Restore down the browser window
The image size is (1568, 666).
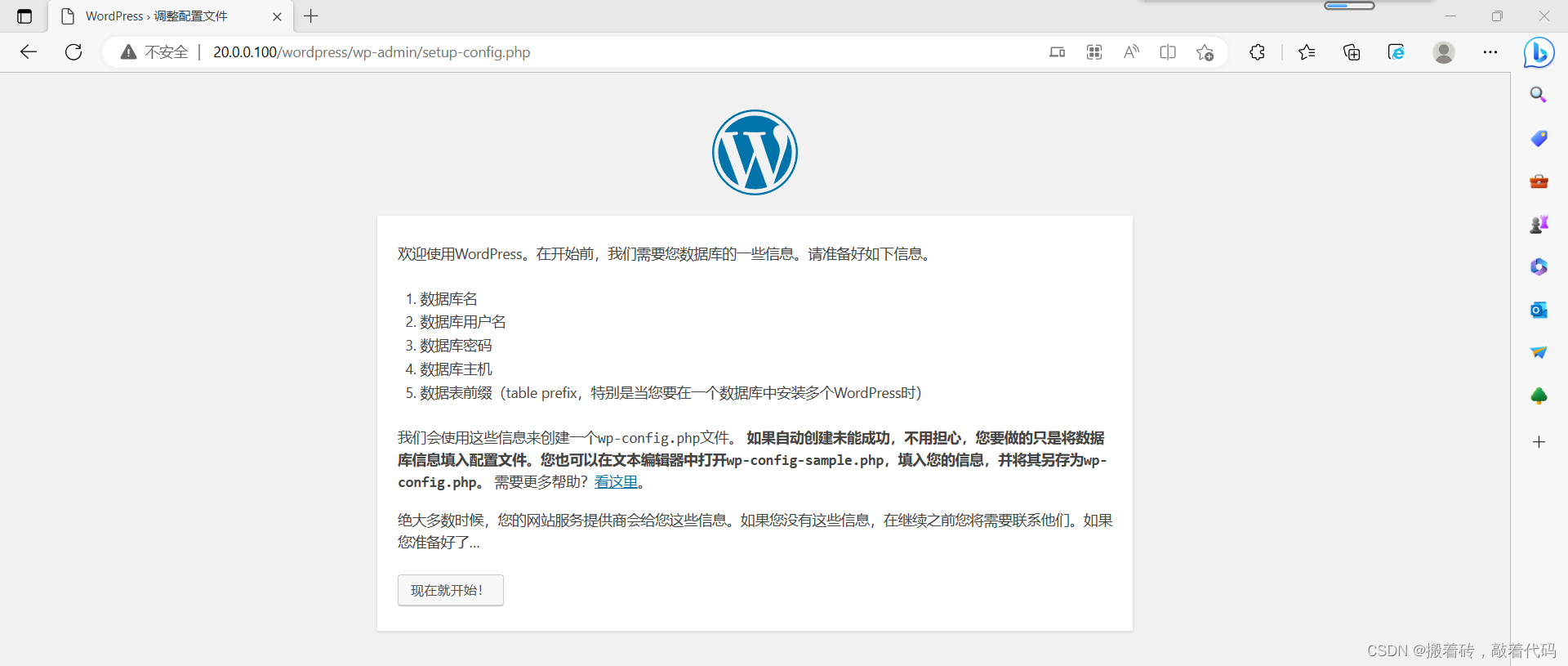(x=1497, y=16)
